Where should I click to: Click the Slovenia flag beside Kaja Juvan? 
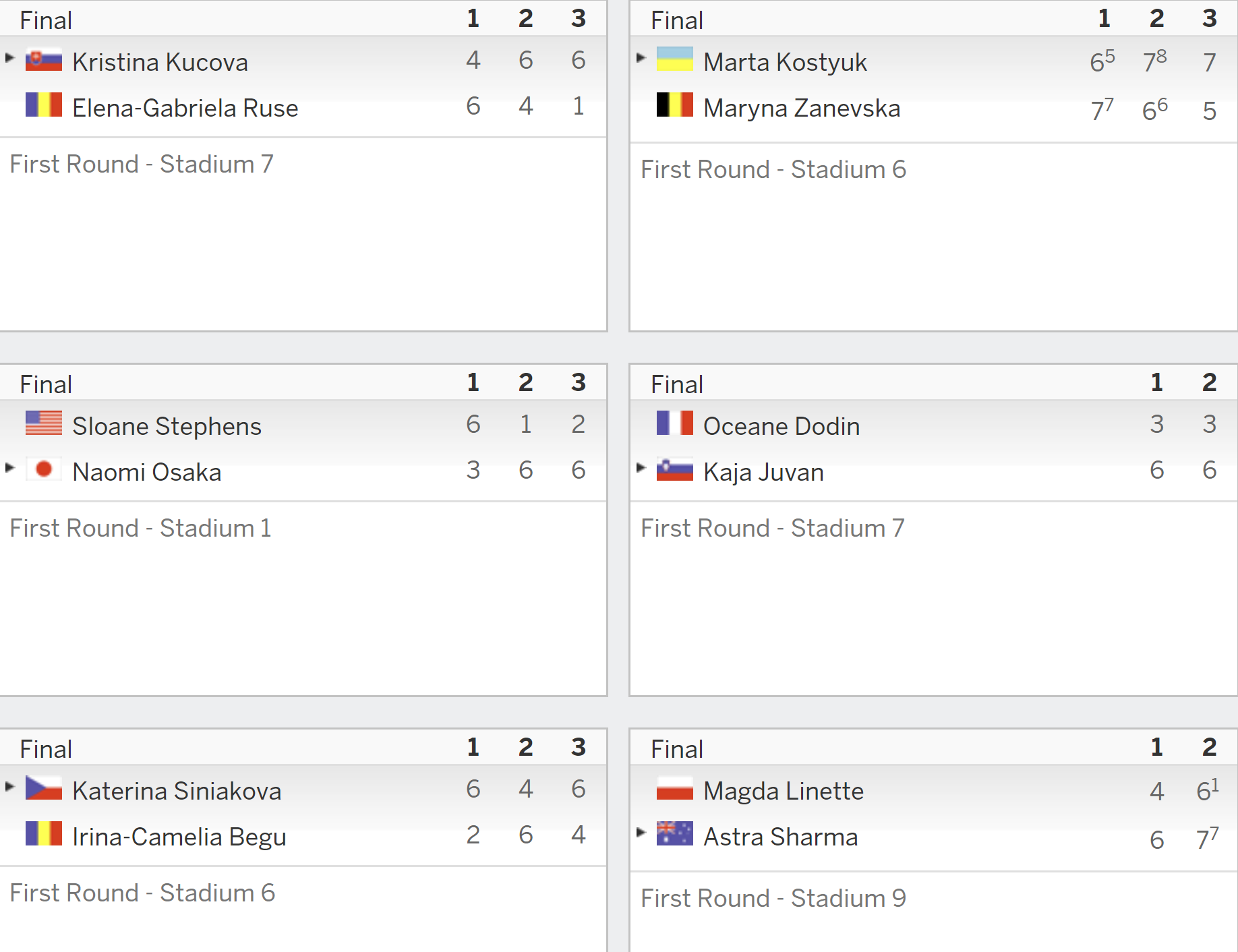pos(675,469)
